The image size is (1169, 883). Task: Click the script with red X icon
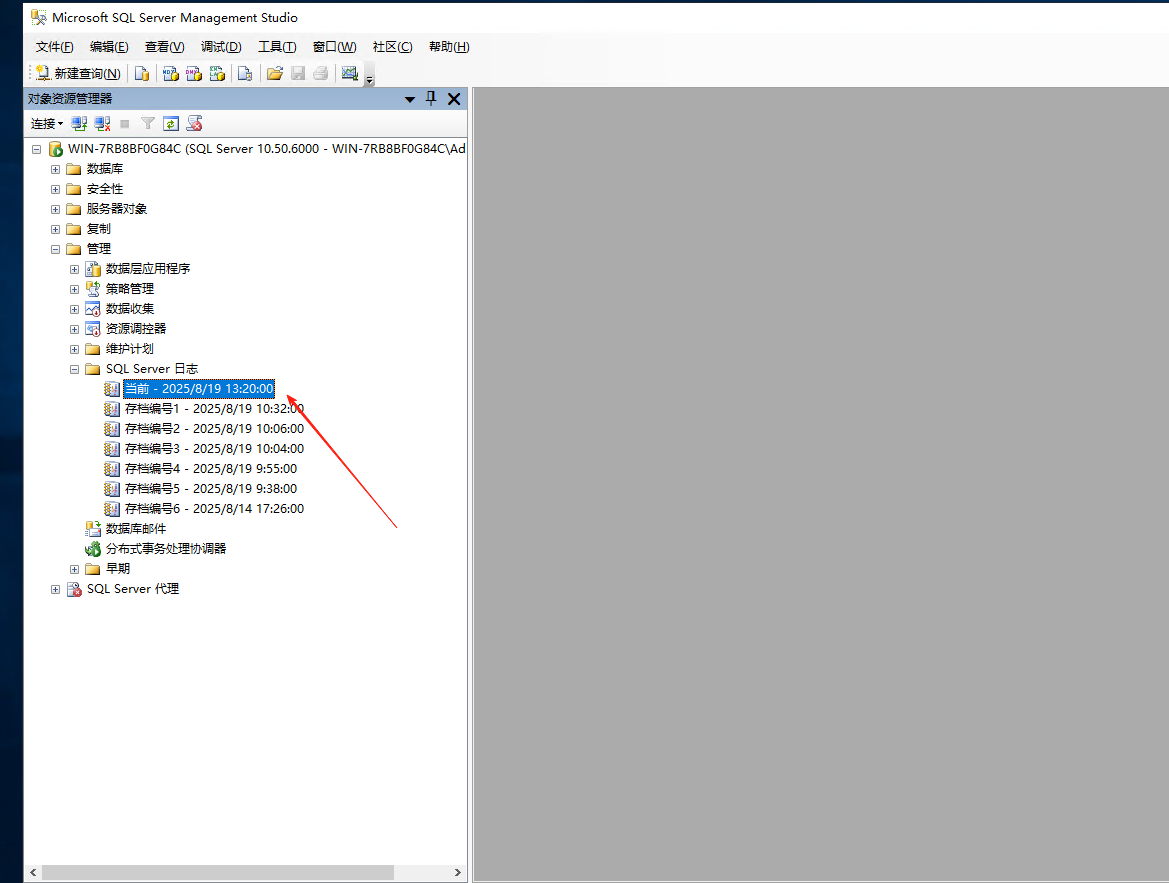195,124
